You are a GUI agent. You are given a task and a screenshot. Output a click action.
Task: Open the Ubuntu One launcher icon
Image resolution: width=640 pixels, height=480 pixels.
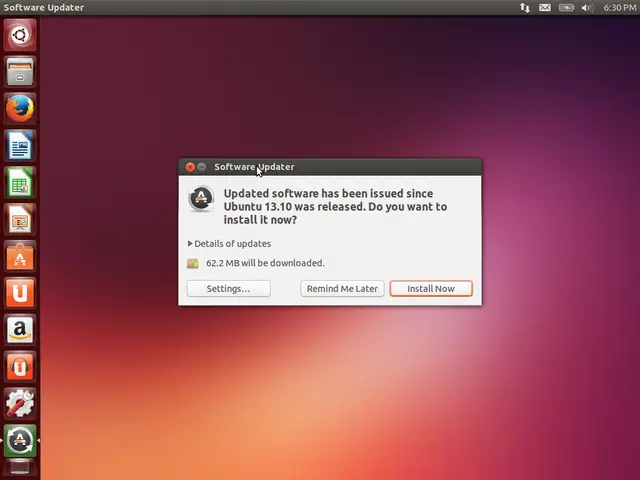pos(20,293)
